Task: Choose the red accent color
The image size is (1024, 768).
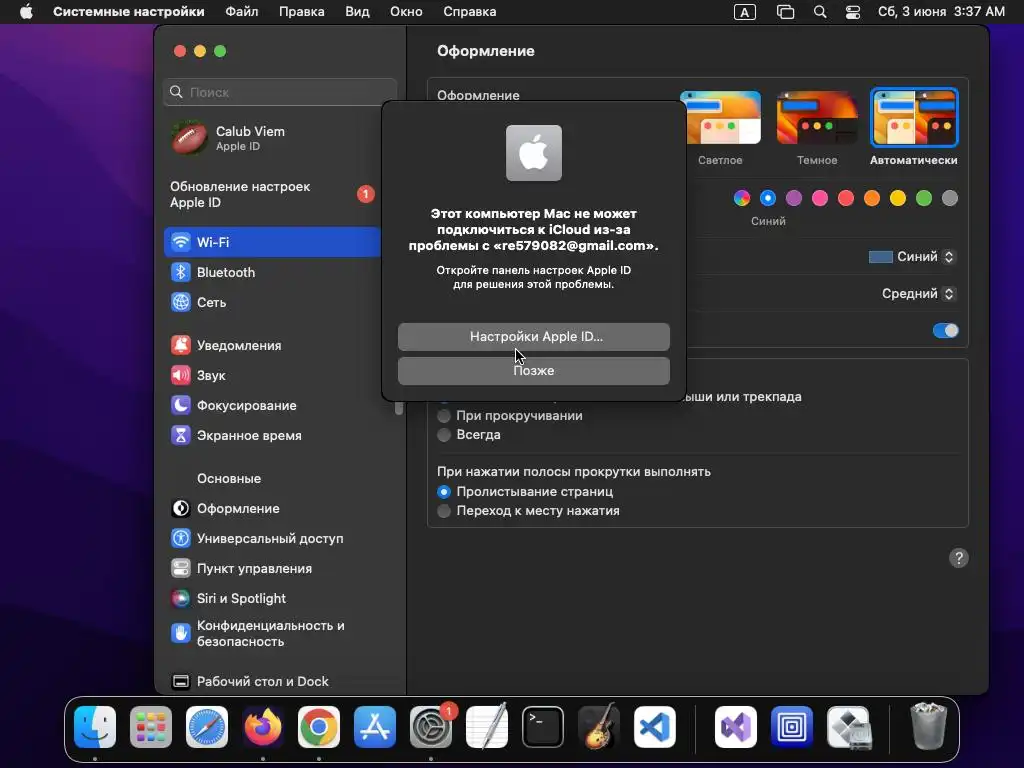Action: point(846,198)
